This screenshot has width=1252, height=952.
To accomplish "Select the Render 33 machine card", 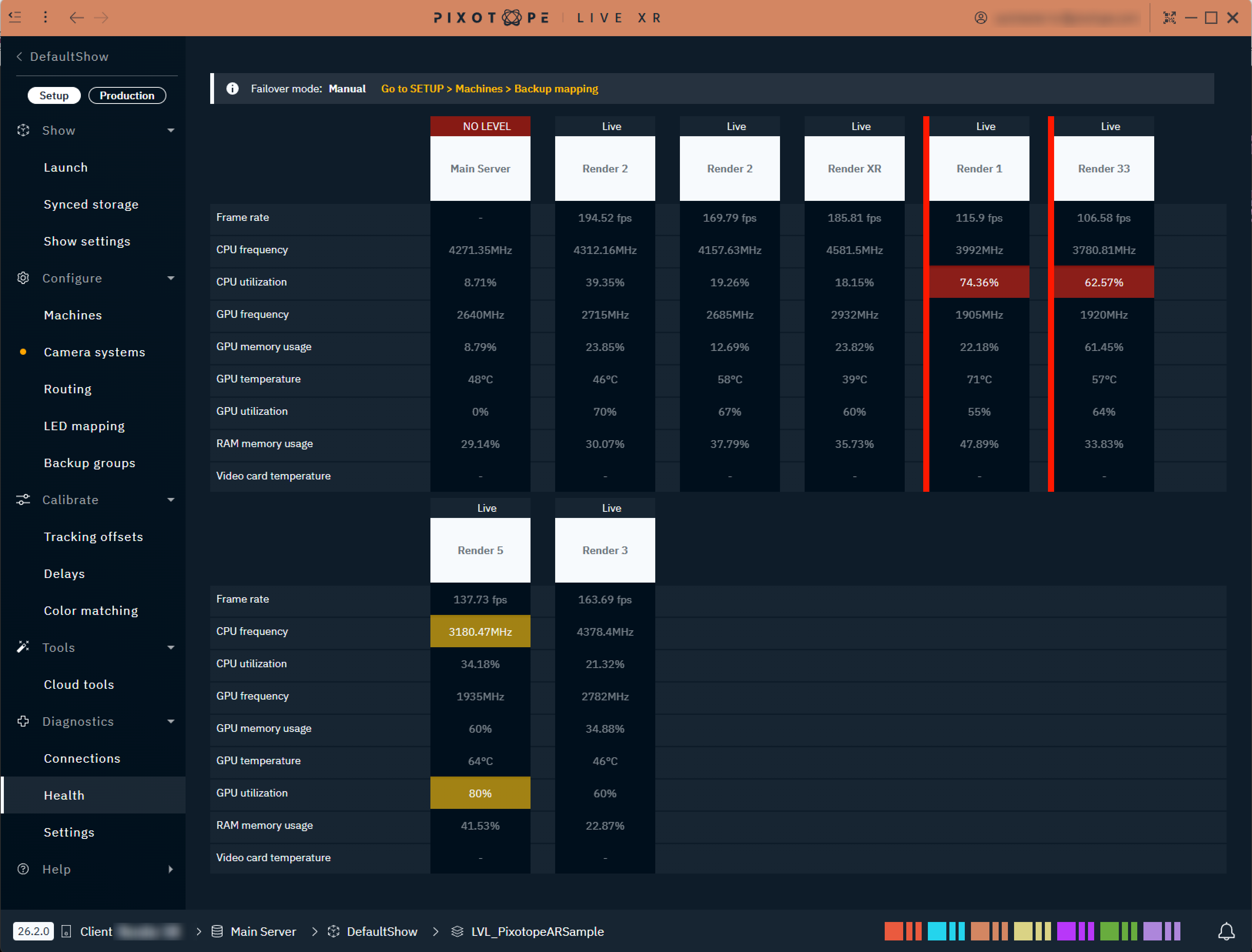I will coord(1104,168).
